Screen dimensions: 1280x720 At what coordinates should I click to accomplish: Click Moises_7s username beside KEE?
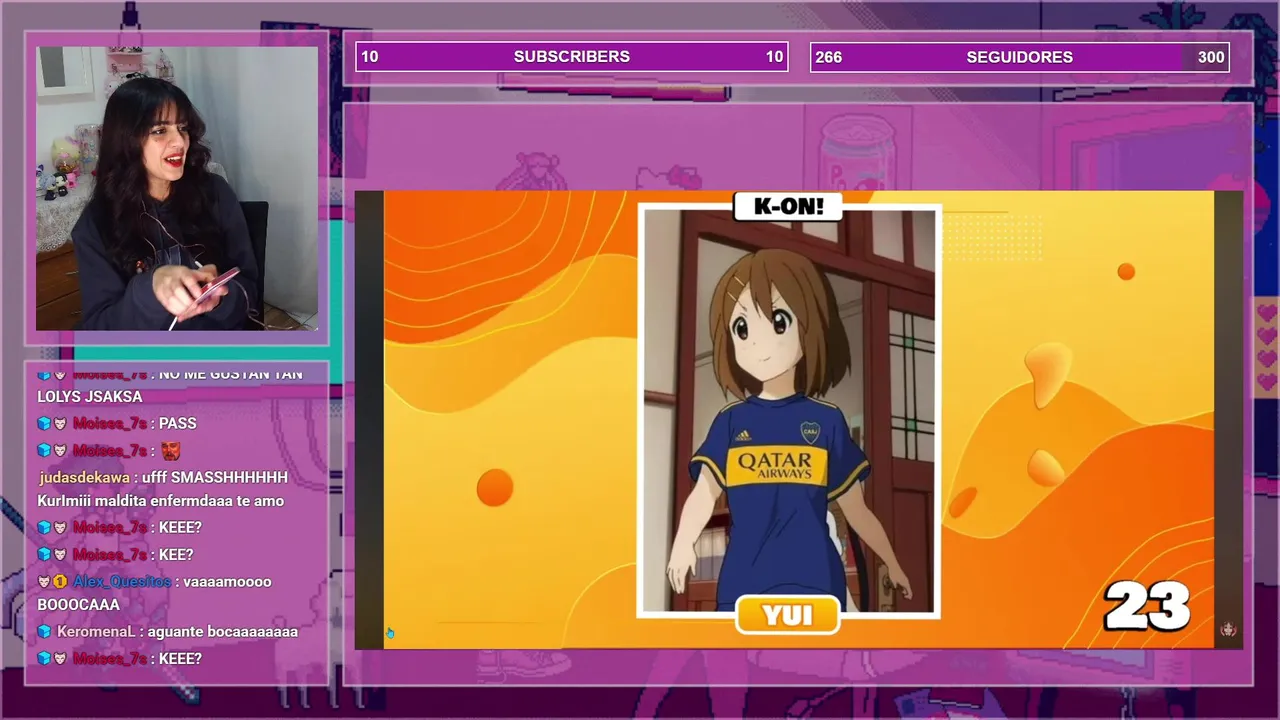pos(110,555)
